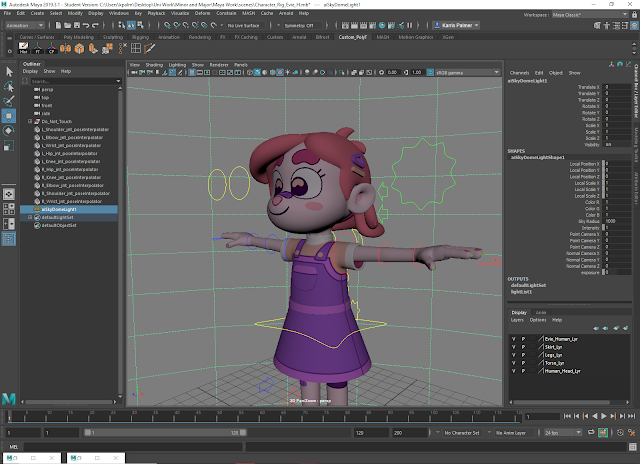The height and width of the screenshot is (464, 640).
Task: Toggle playback P for Skirt_Lyr layer
Action: (523, 347)
